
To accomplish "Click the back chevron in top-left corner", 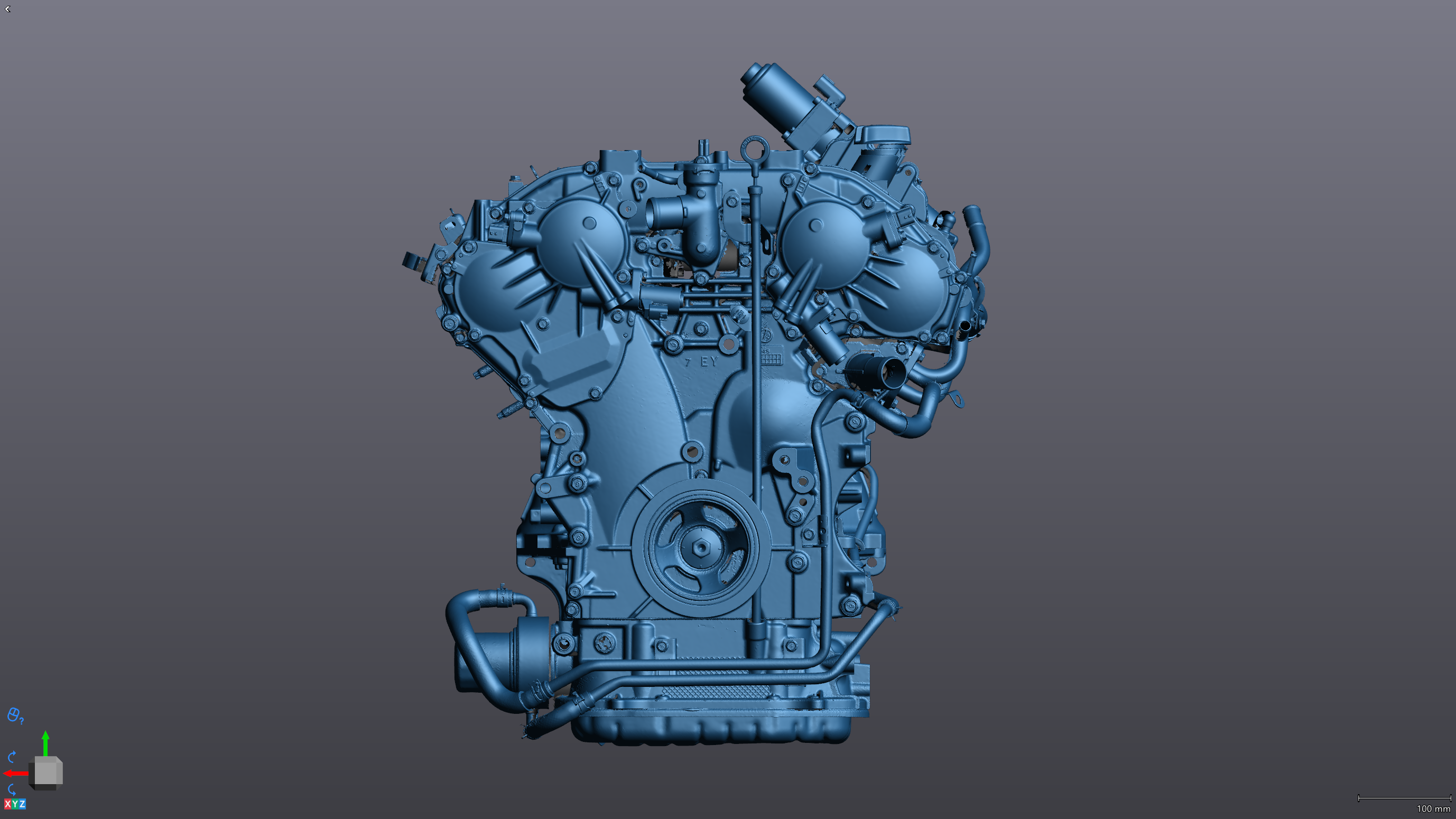I will click(x=7, y=8).
